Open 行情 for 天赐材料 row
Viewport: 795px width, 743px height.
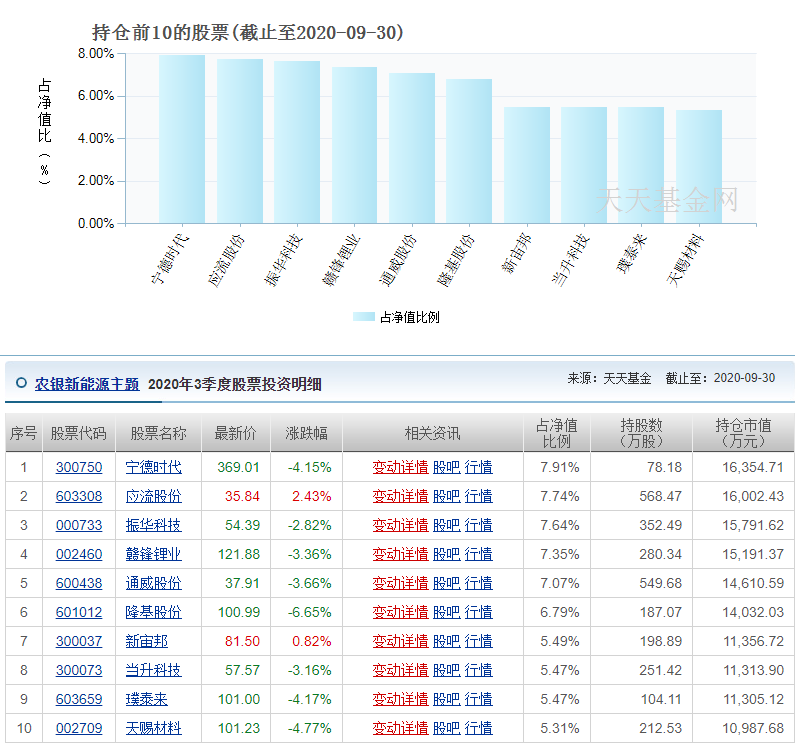click(x=479, y=728)
